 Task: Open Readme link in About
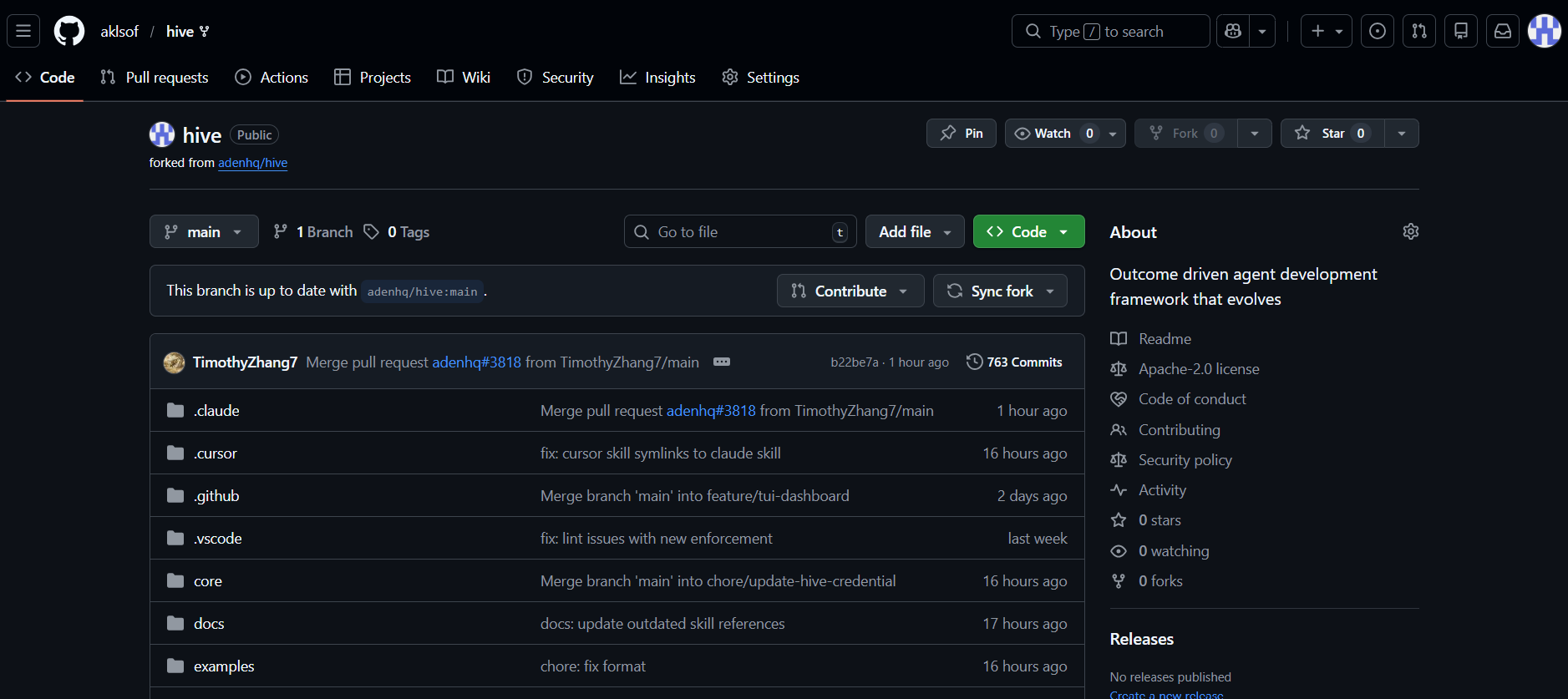tap(1151, 338)
